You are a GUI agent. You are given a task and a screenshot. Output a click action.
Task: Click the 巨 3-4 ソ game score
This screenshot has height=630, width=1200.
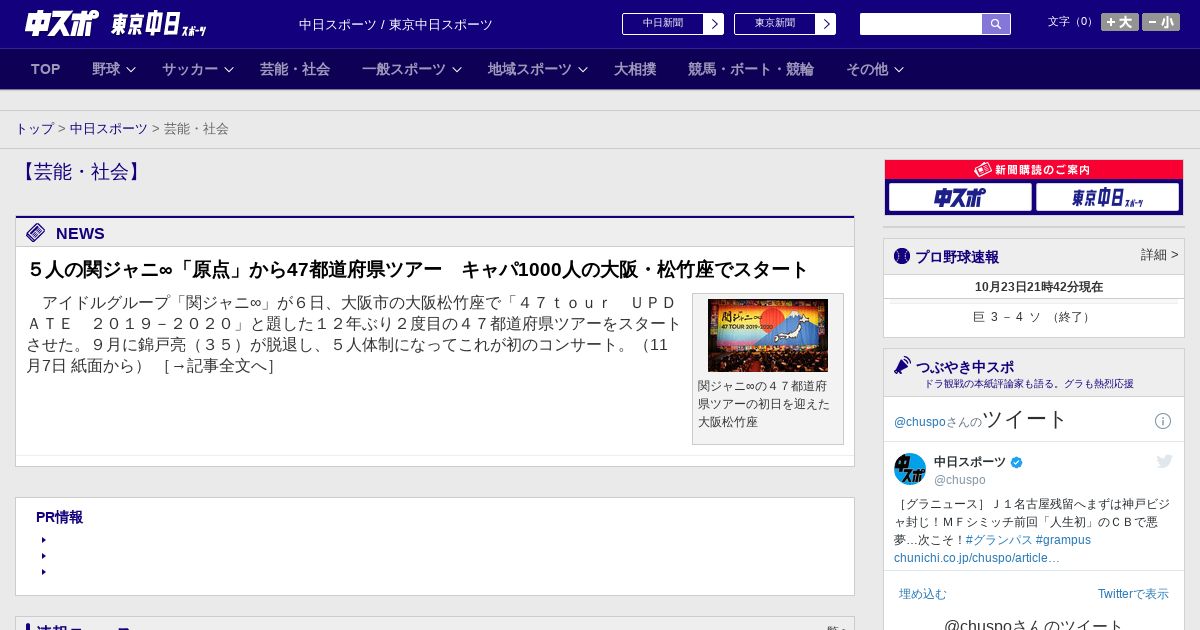pos(1034,317)
